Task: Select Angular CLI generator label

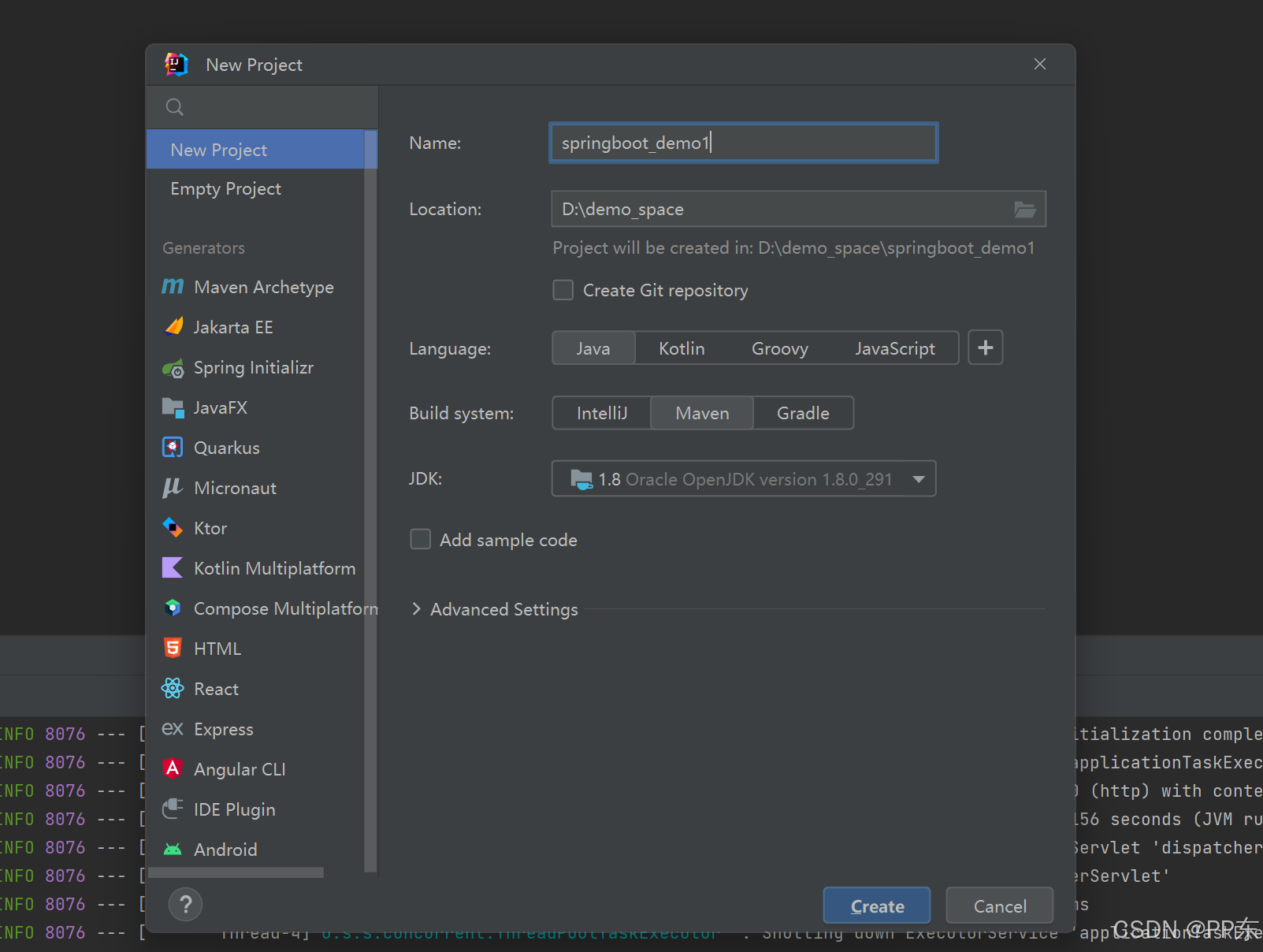Action: point(240,769)
